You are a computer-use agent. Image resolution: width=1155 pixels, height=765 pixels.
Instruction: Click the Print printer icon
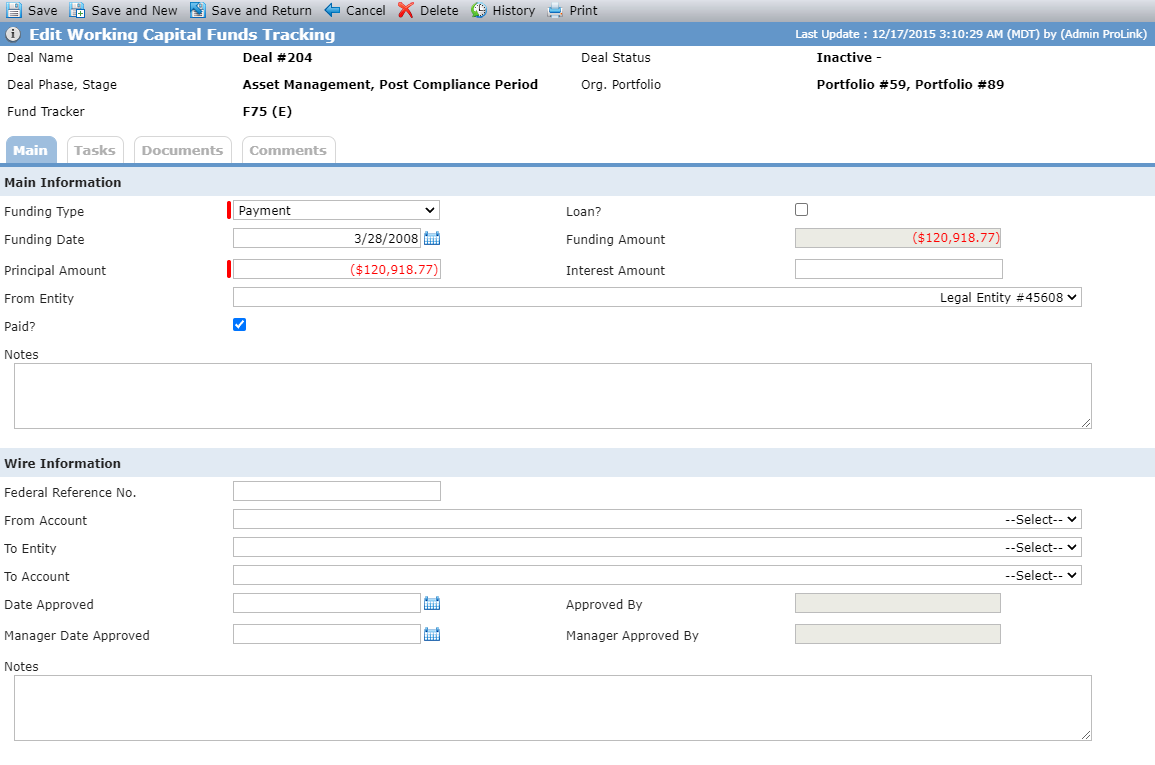[555, 10]
